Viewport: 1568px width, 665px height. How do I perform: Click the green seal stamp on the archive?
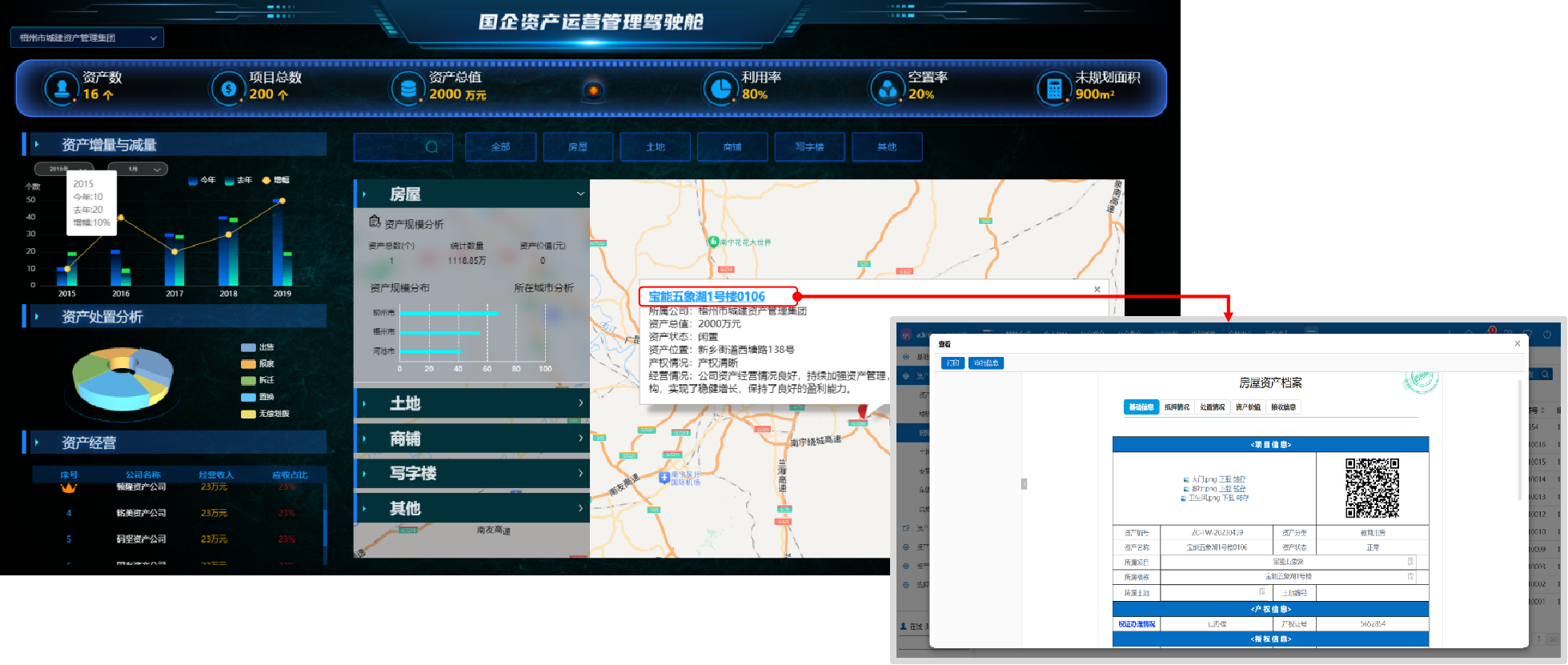(1422, 381)
